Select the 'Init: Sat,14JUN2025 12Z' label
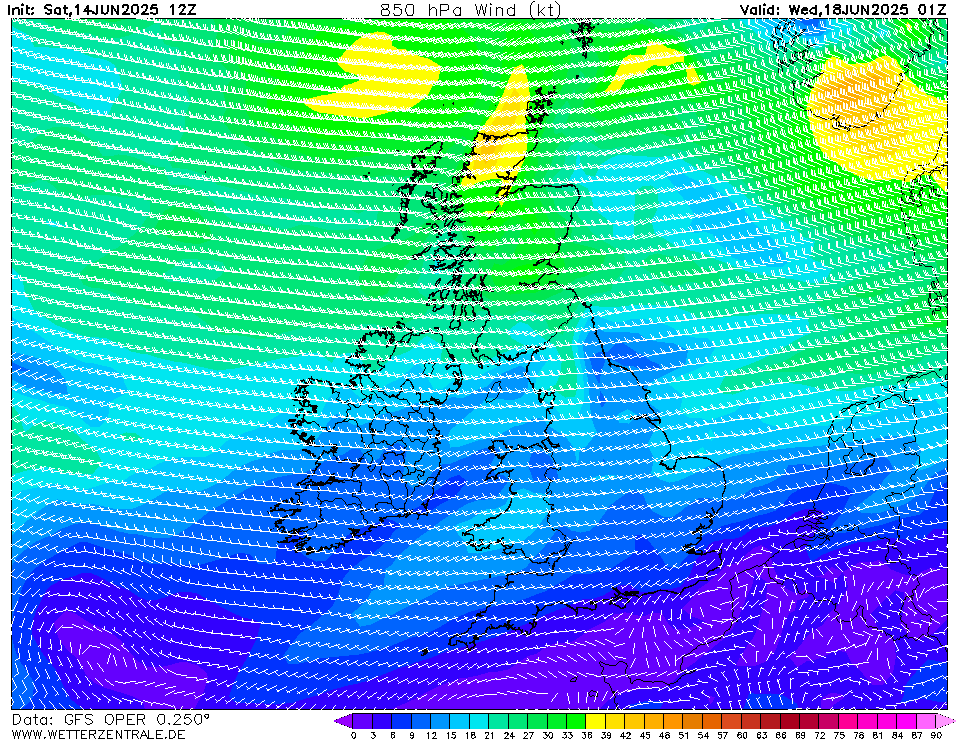This screenshot has height=741, width=959. tap(102, 10)
